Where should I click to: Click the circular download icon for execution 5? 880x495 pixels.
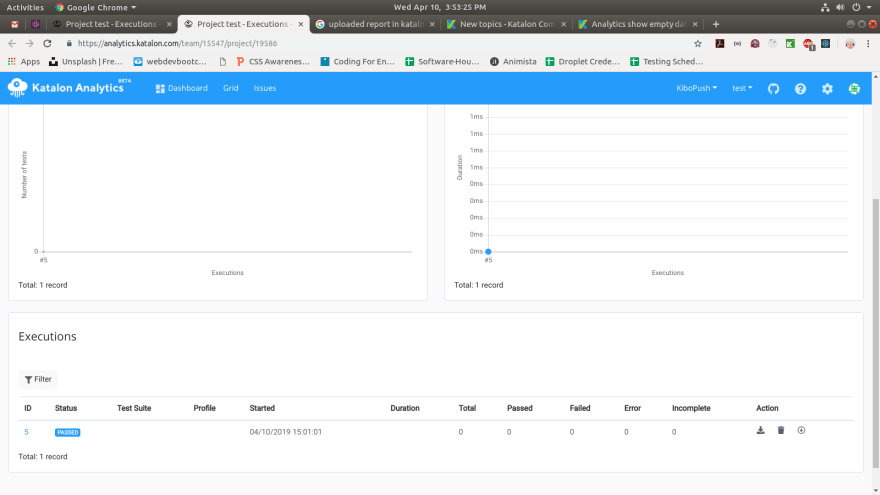coord(801,430)
